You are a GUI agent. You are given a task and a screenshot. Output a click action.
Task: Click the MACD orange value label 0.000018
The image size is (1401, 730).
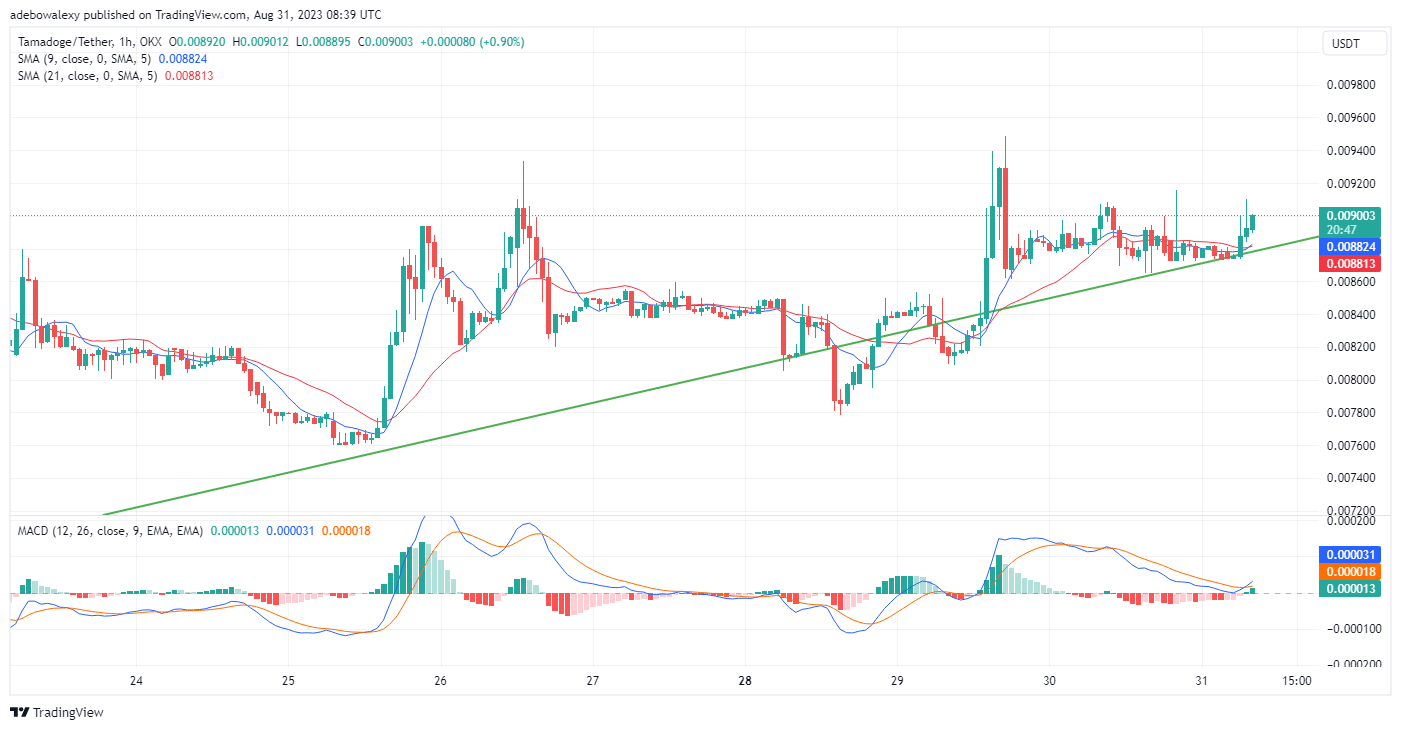(1349, 571)
